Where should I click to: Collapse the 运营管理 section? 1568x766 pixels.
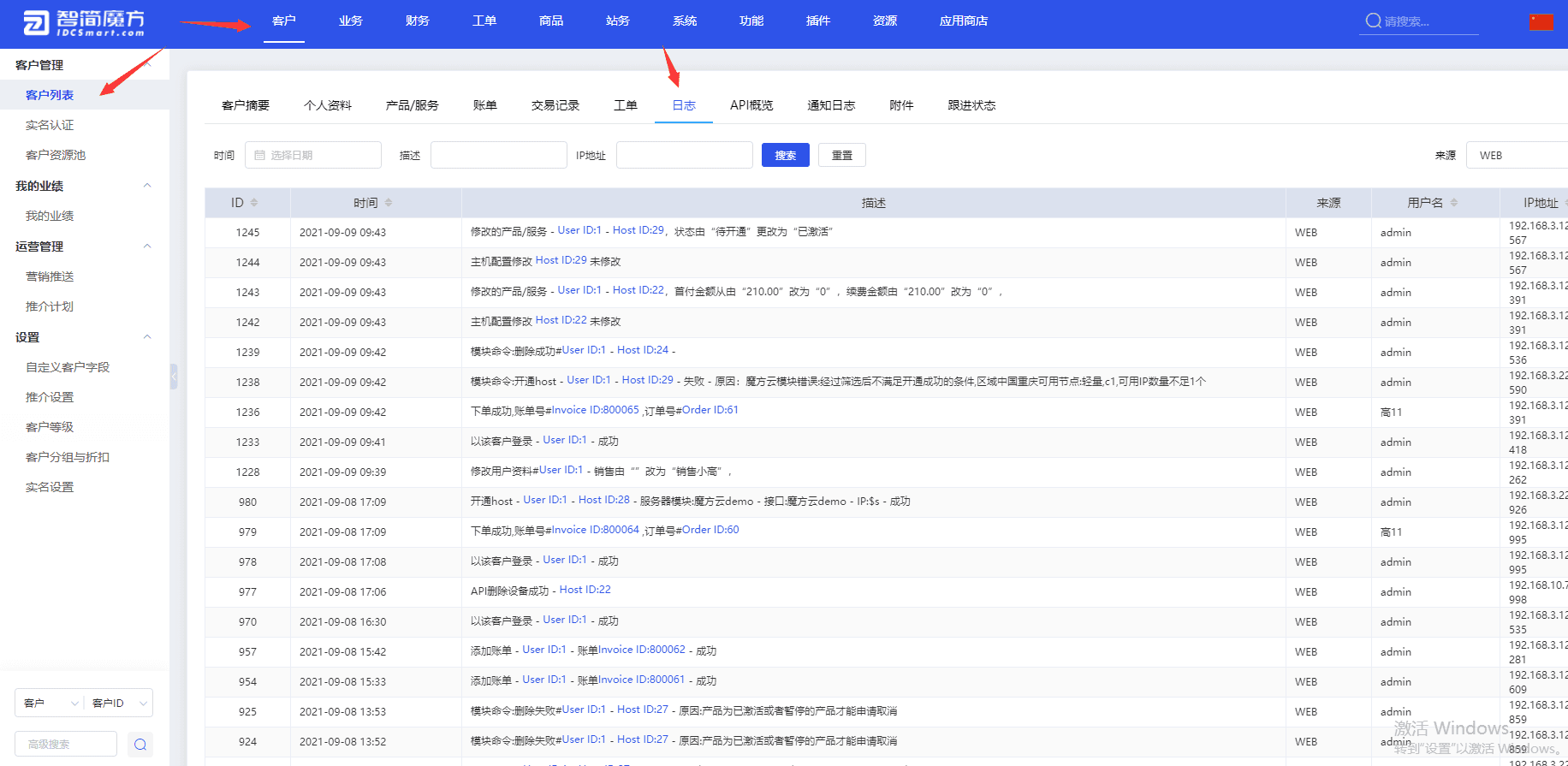(147, 246)
